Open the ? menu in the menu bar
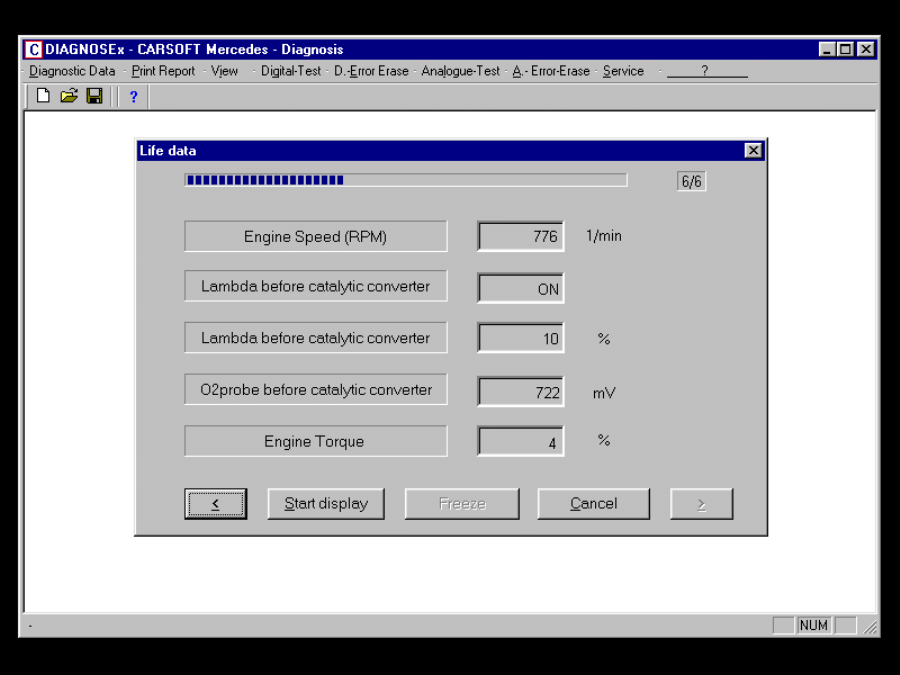This screenshot has height=675, width=900. pyautogui.click(x=705, y=71)
